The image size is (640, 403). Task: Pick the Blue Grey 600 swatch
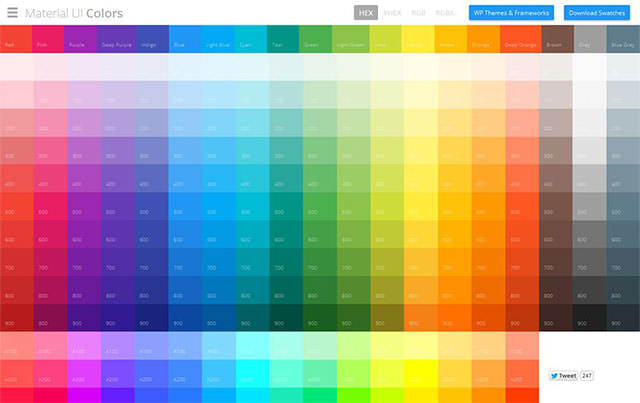click(623, 234)
